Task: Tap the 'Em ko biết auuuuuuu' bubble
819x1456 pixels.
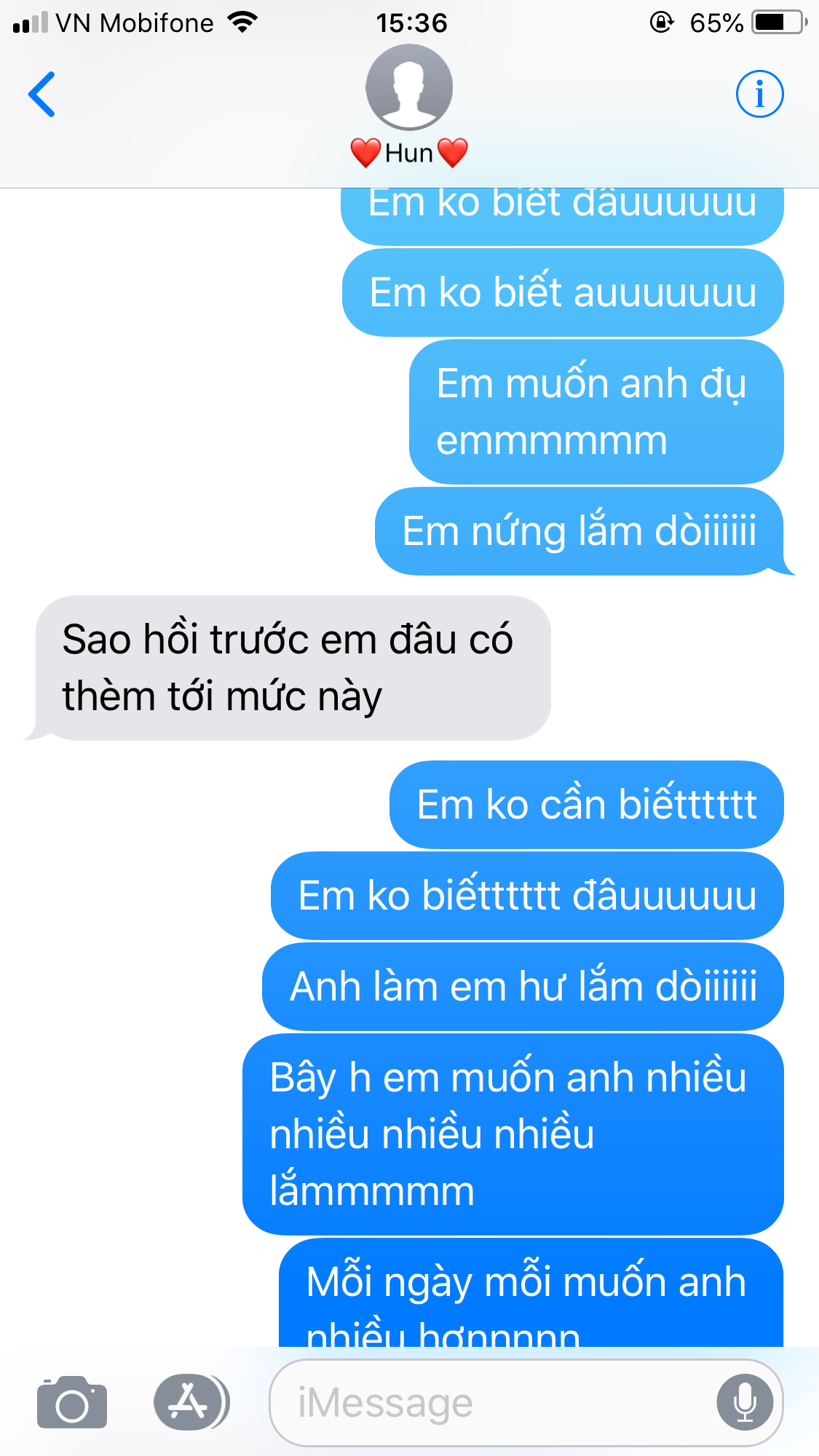Action: pos(563,293)
